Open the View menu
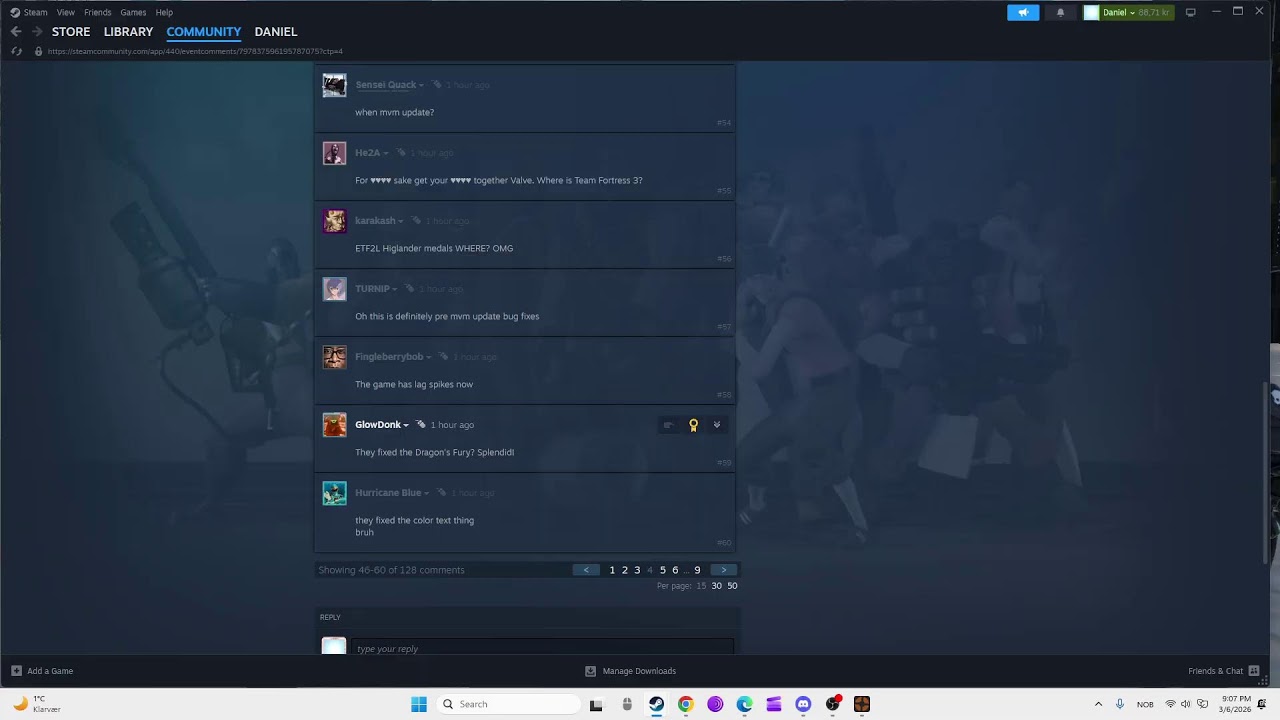 (66, 12)
